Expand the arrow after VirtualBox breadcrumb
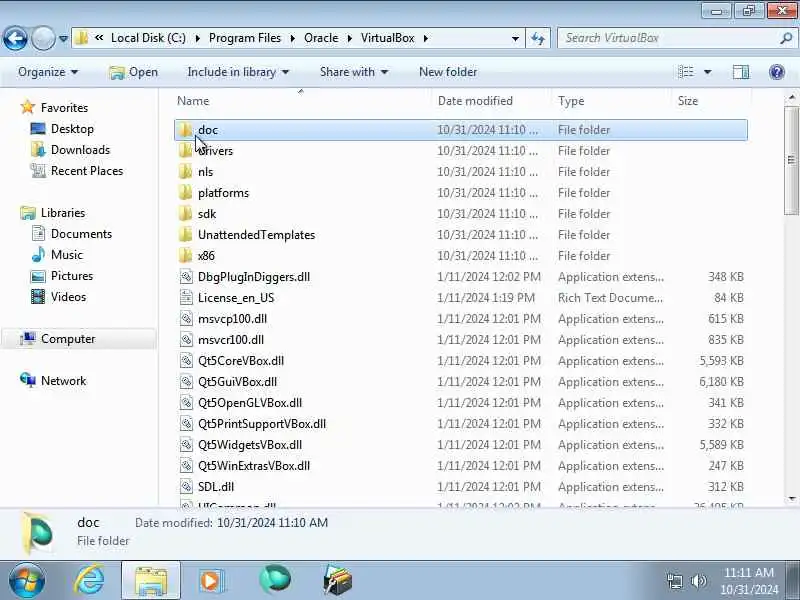Viewport: 800px width, 600px height. click(426, 38)
